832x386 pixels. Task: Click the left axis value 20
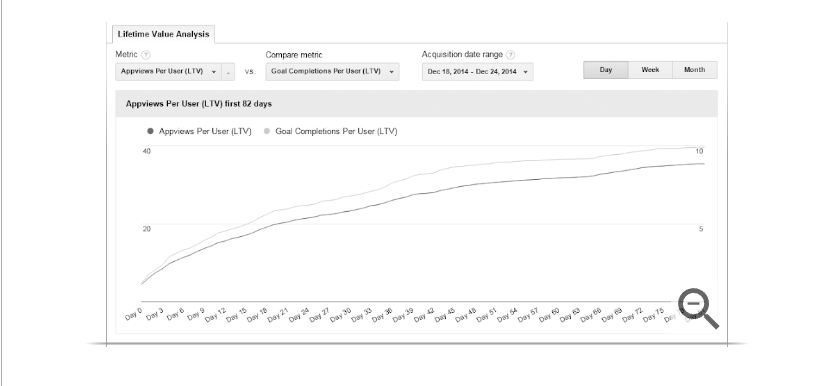pos(146,229)
